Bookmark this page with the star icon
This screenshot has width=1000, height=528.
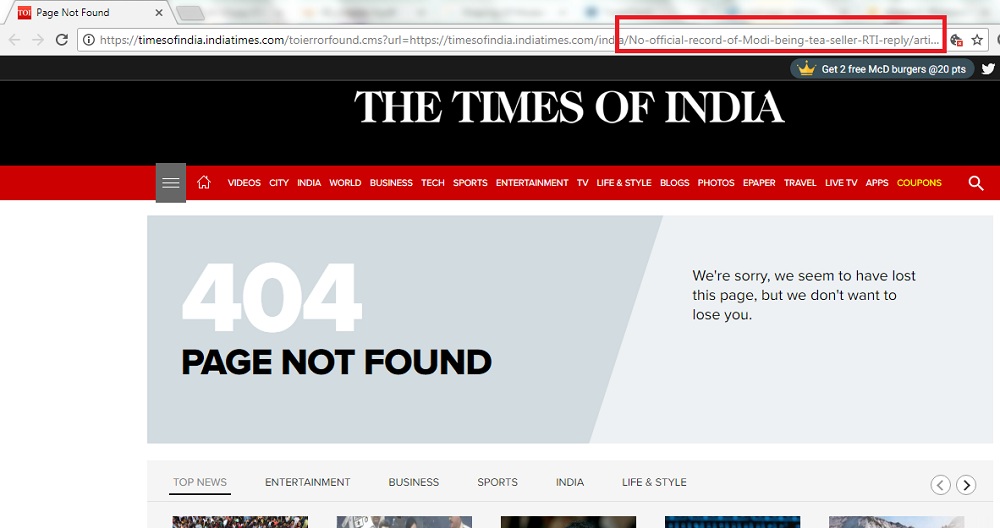[x=977, y=40]
